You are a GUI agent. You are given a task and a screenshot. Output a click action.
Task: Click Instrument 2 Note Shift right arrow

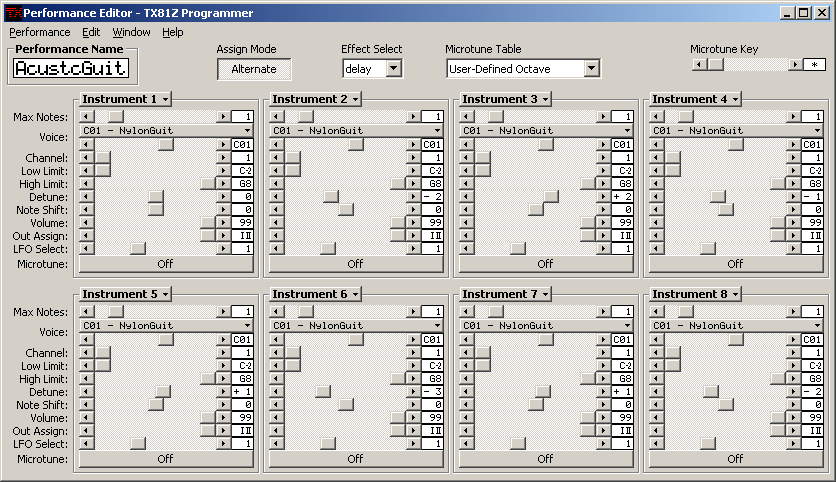coord(413,210)
